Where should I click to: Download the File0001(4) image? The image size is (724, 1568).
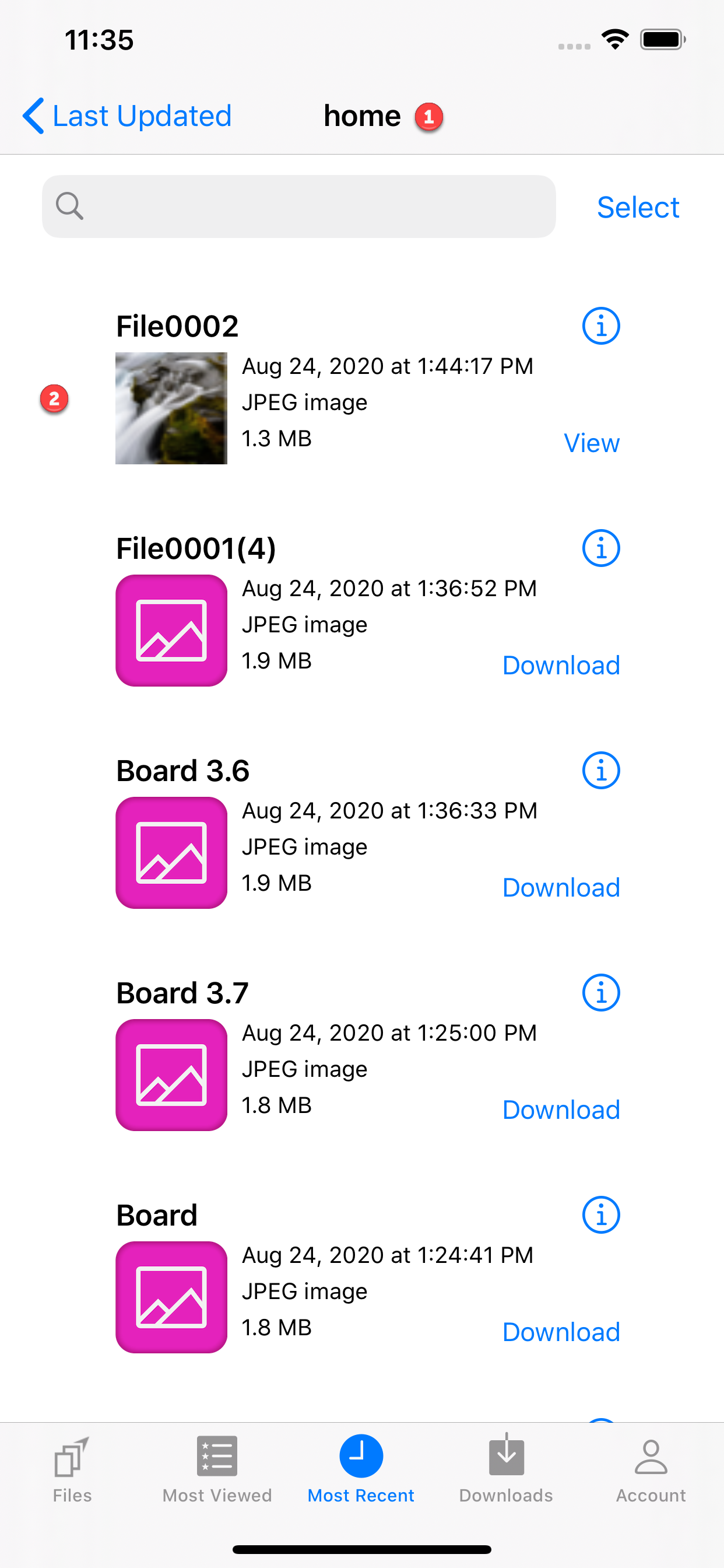coord(561,666)
